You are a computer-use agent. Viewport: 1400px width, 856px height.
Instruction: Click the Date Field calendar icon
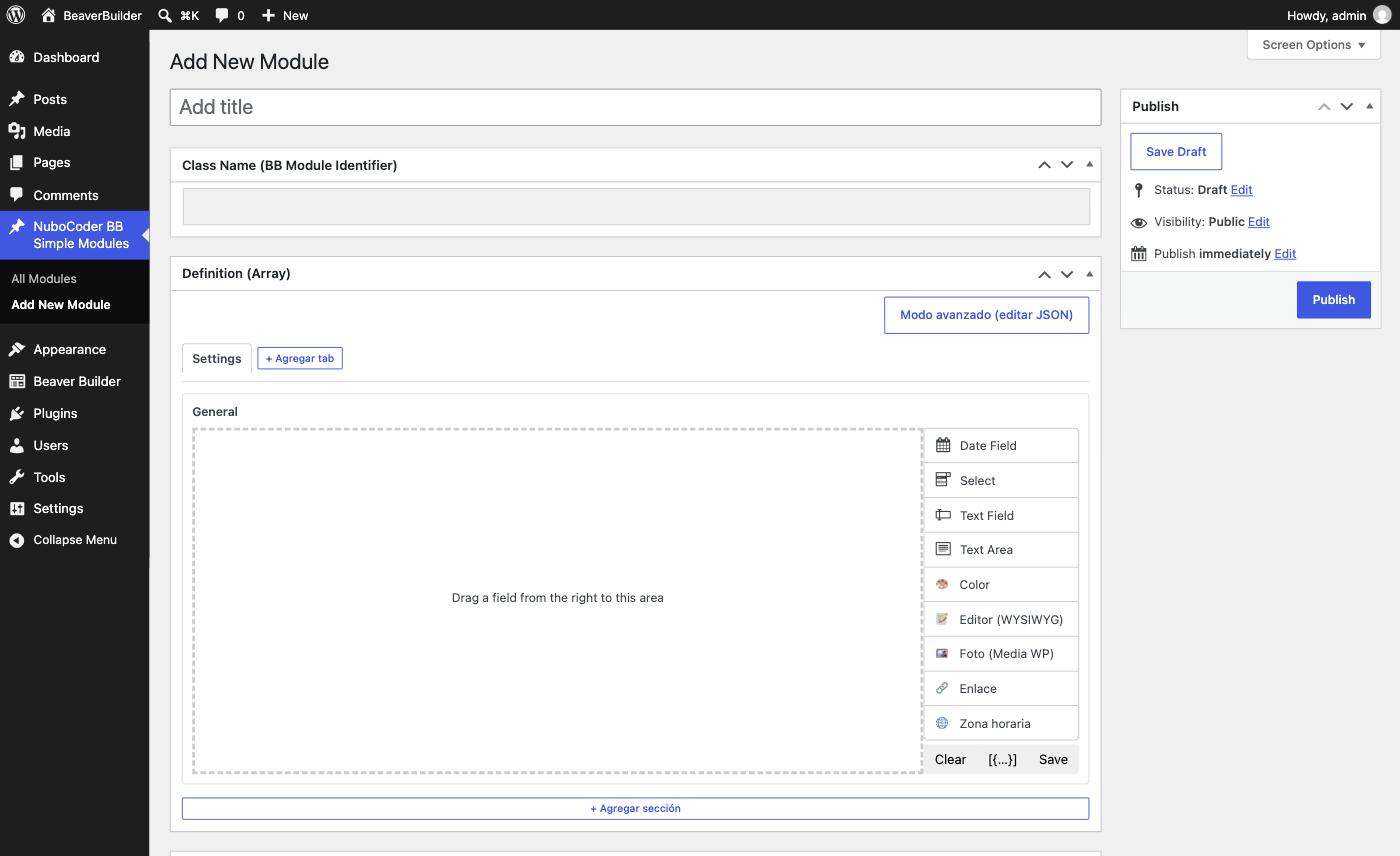pos(943,445)
